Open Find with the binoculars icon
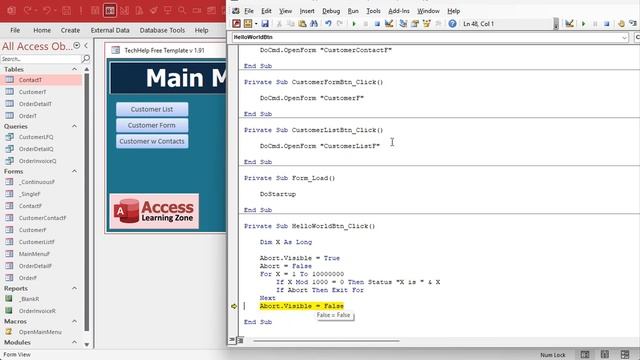Screen dimensions: 640x360 313,24
